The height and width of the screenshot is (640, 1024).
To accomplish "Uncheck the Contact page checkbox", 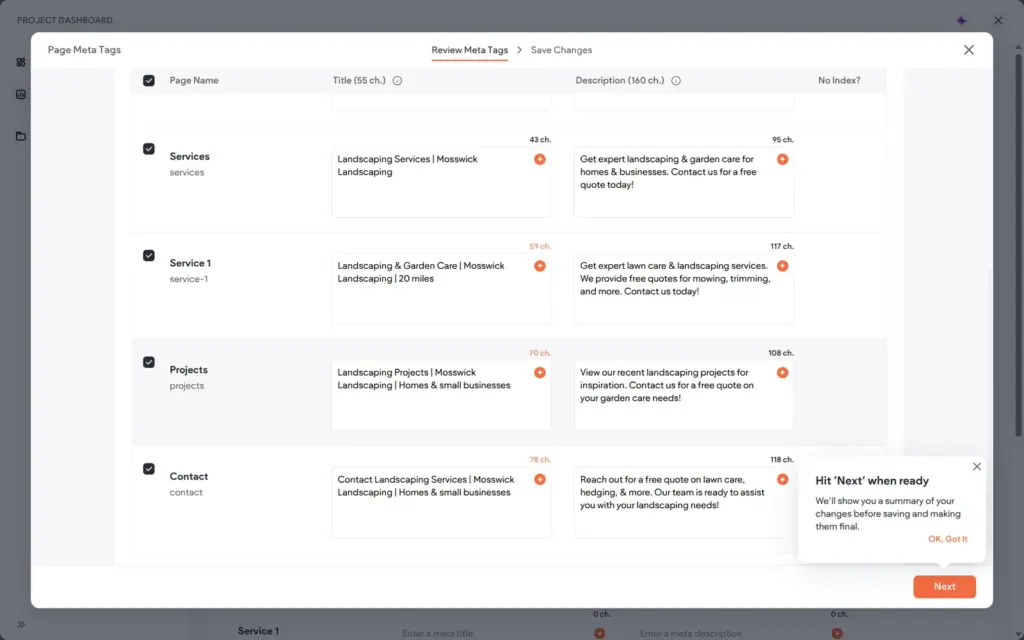I will click(x=149, y=469).
